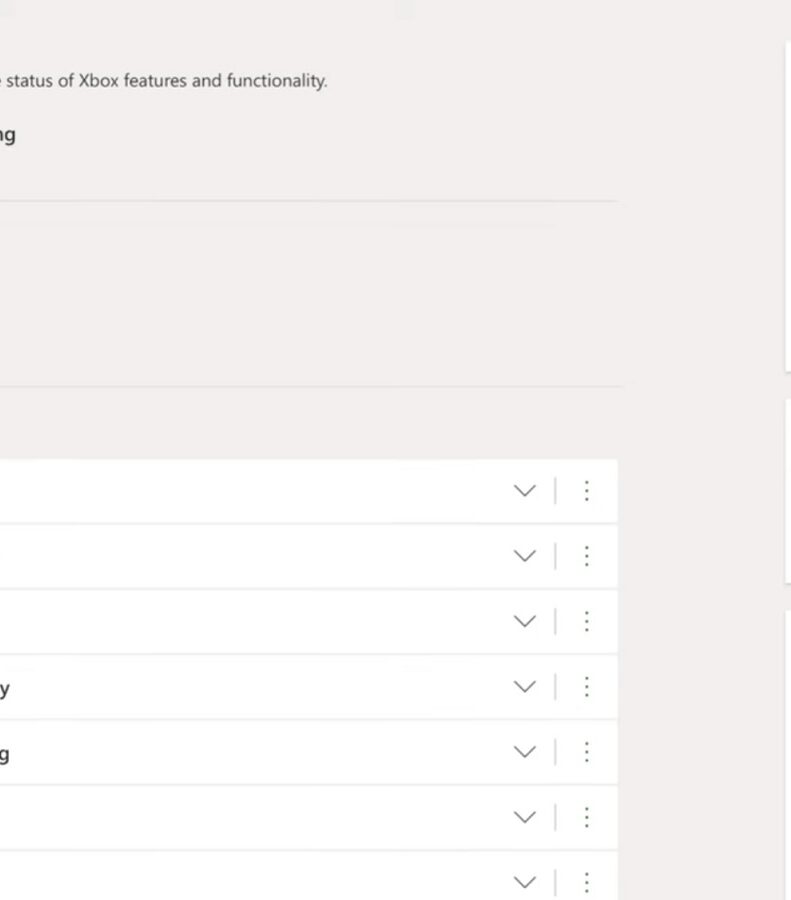Open the three-dot menu on the second row
Screen dimensions: 791x900
click(586, 556)
